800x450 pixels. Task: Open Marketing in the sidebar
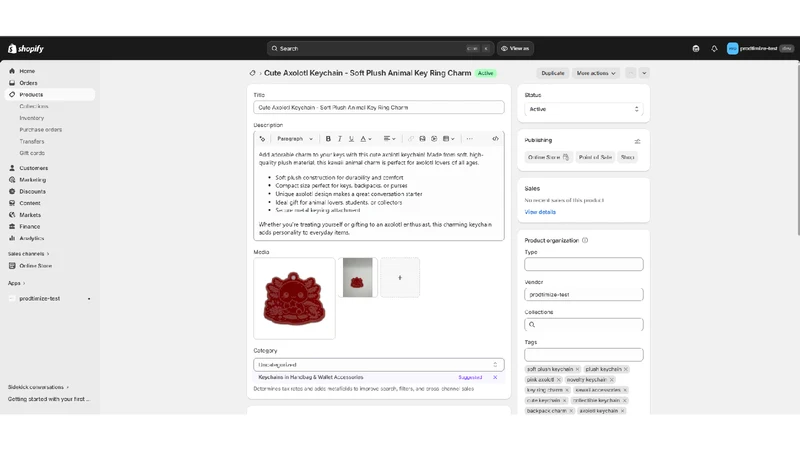click(x=33, y=180)
